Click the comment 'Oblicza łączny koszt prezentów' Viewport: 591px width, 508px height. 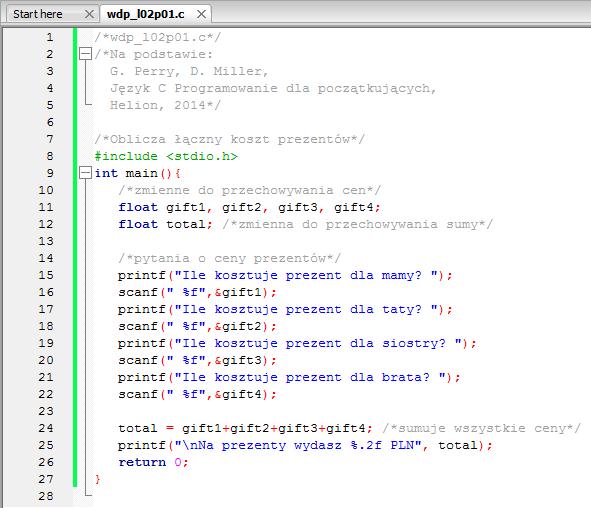230,139
